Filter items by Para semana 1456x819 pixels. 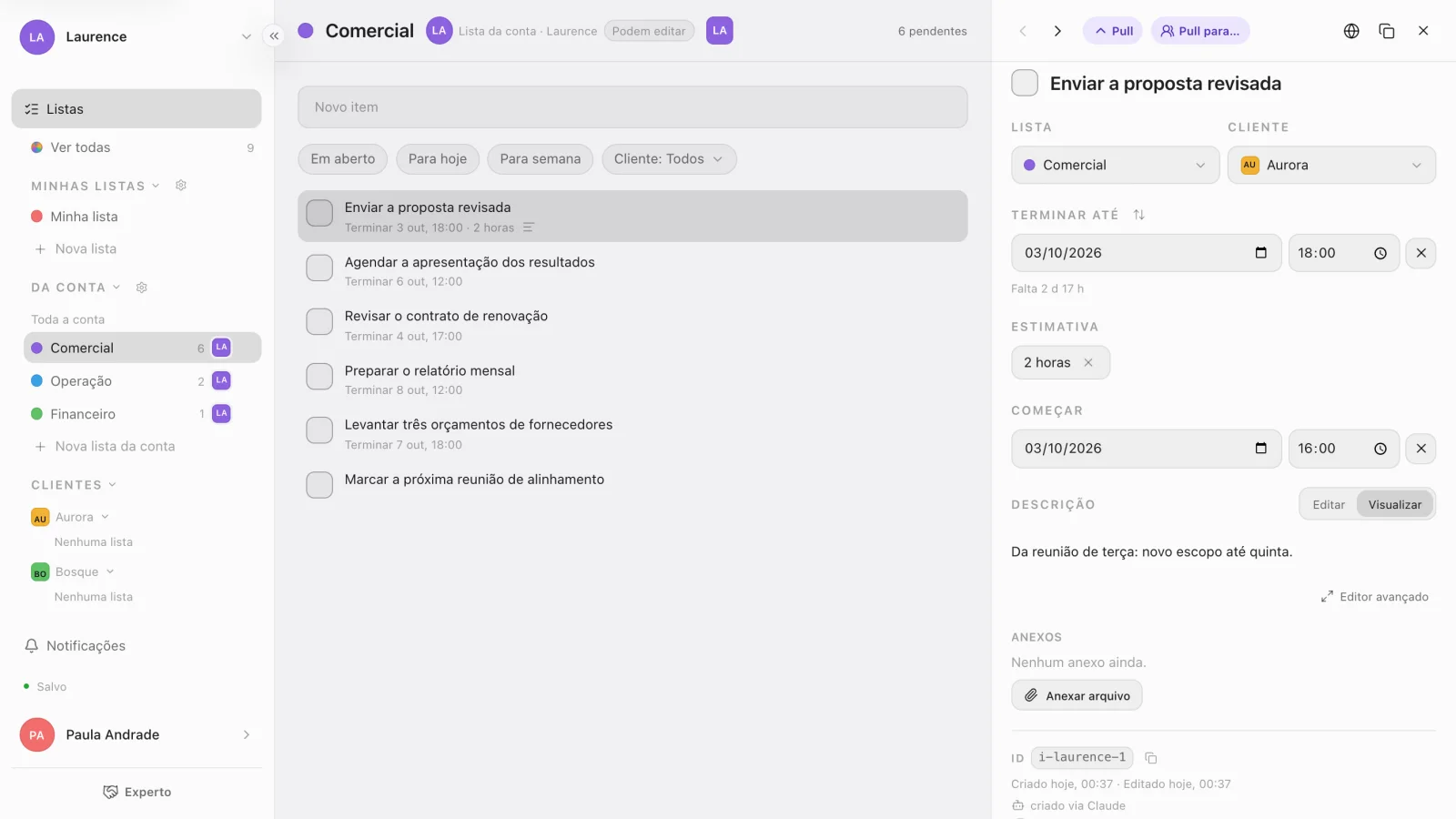pos(541,159)
